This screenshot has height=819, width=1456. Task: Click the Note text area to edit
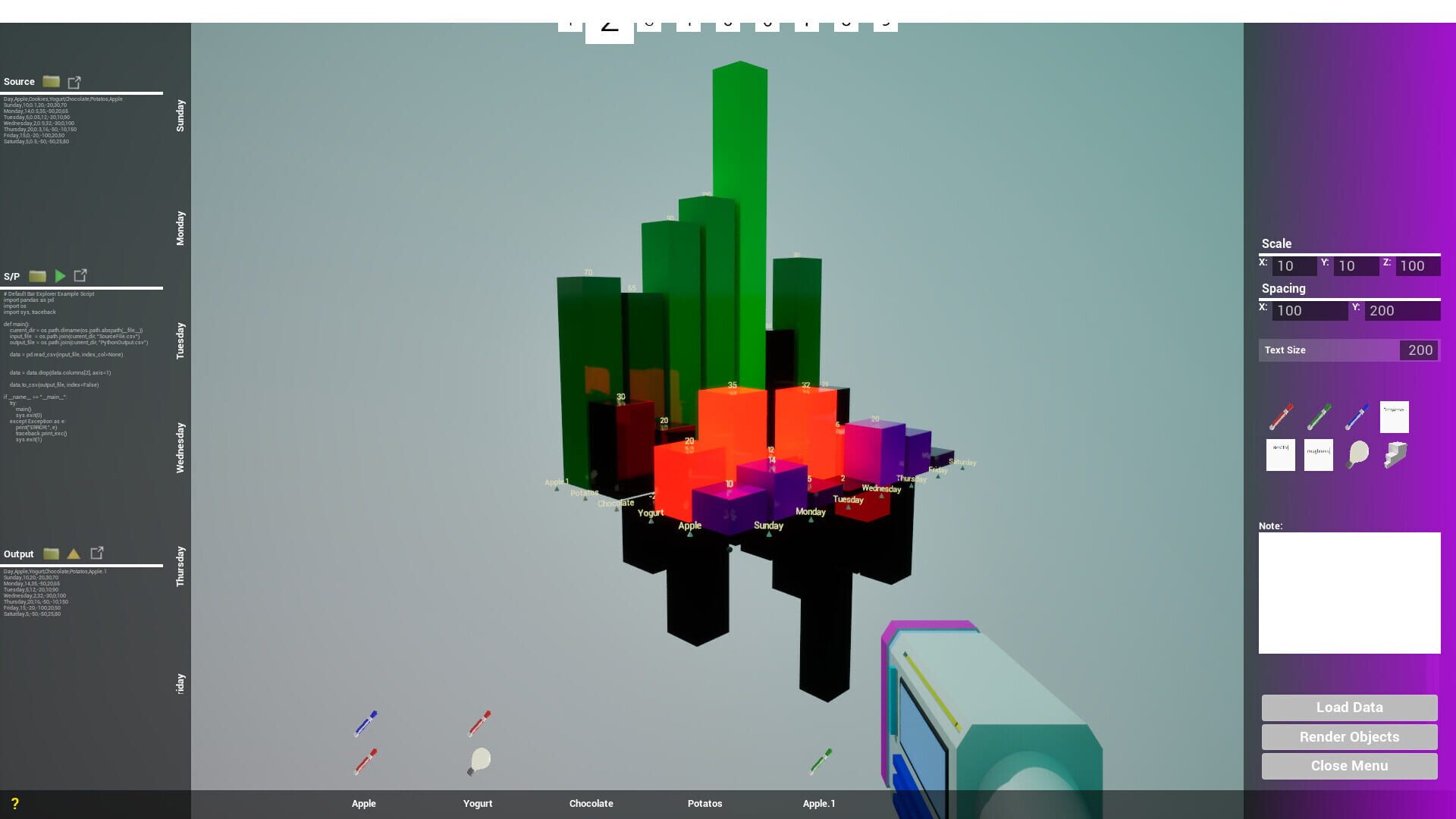tap(1349, 591)
